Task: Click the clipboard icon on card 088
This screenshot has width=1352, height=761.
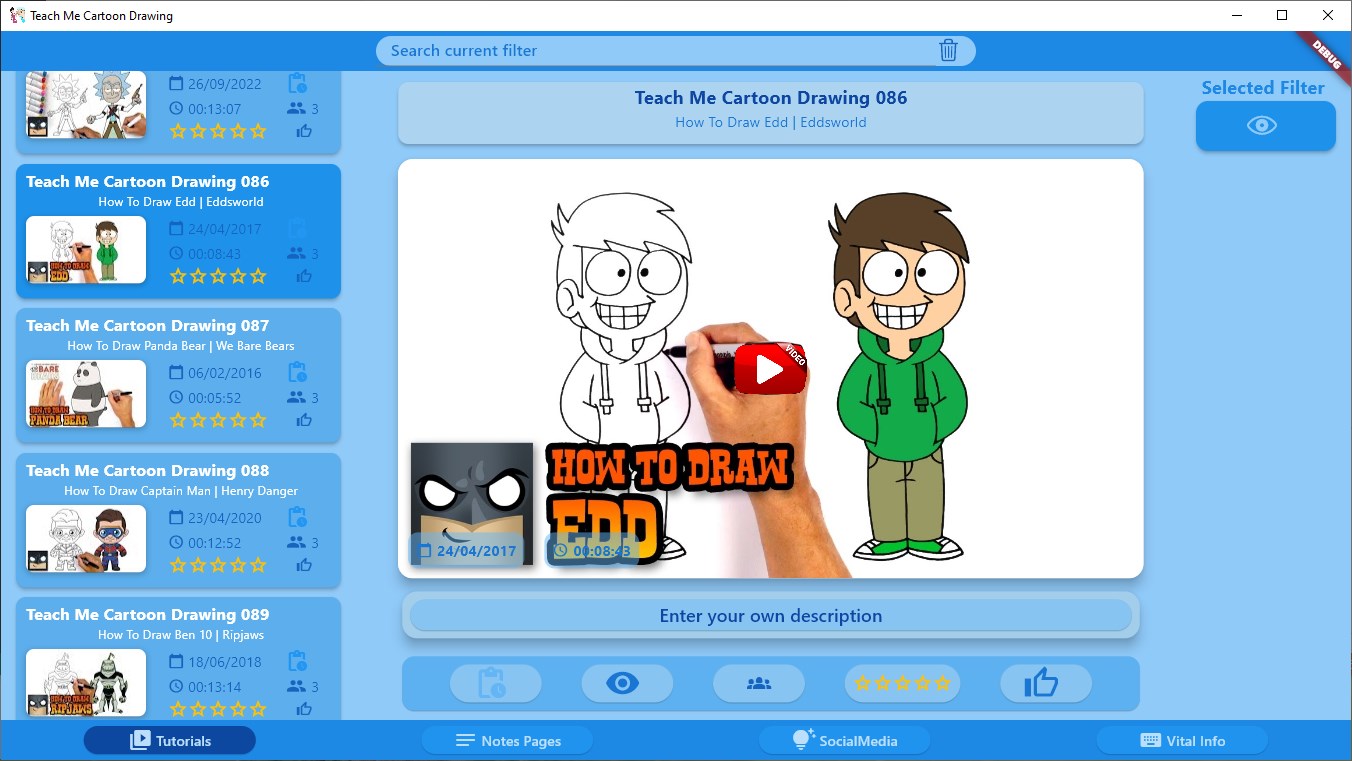Action: [x=297, y=518]
